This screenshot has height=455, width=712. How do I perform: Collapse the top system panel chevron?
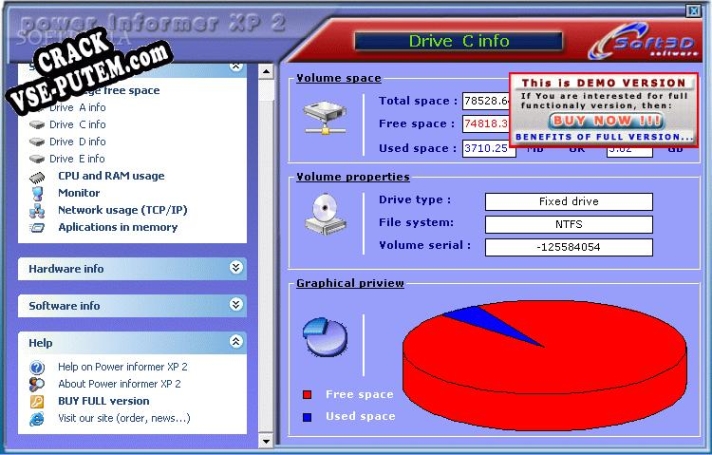coord(236,67)
